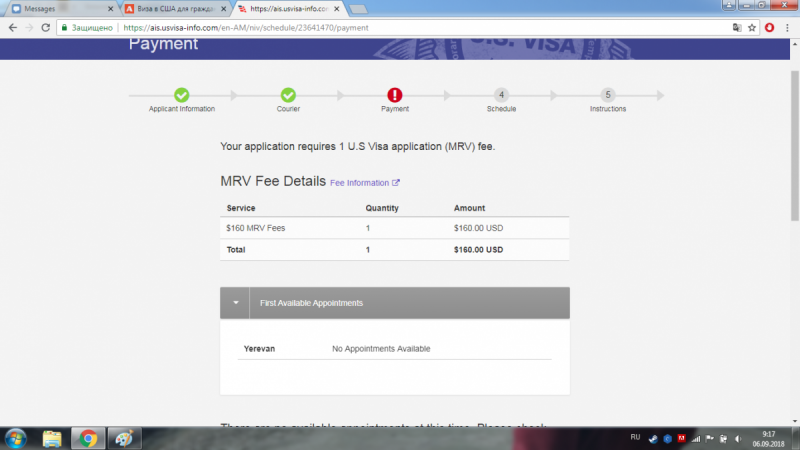Collapse the First Available Appointments panel arrow
Image resolution: width=800 pixels, height=450 pixels.
(235, 302)
